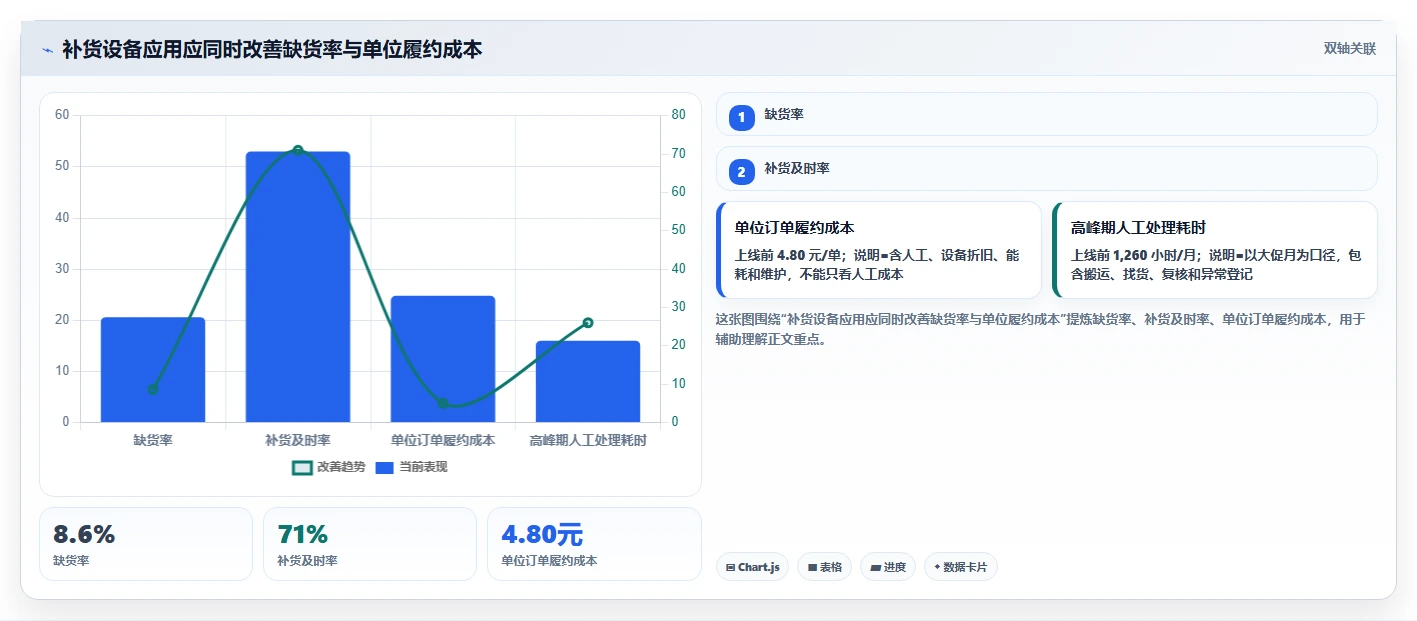
Task: Click the 高峰期人工处理耗时 blue bar
Action: tap(588, 381)
